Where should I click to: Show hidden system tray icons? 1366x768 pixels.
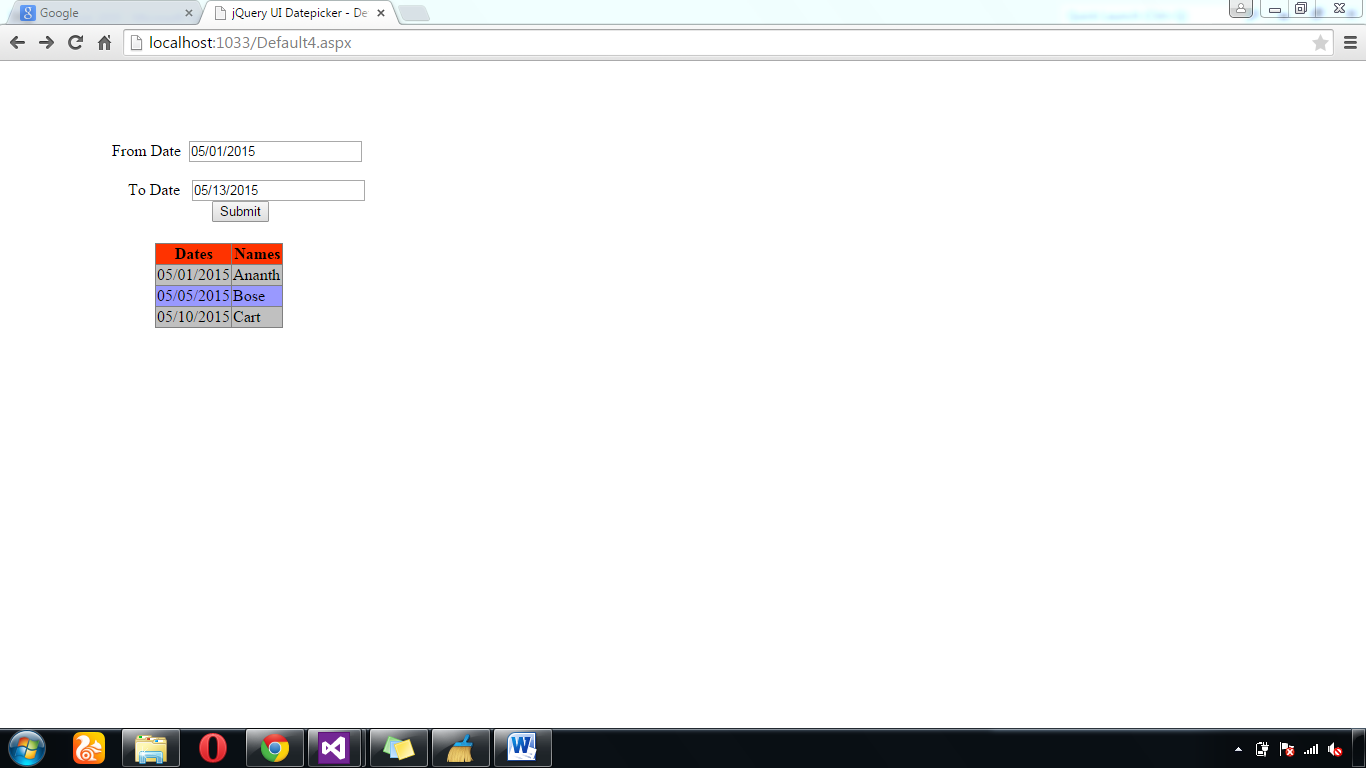tap(1239, 749)
